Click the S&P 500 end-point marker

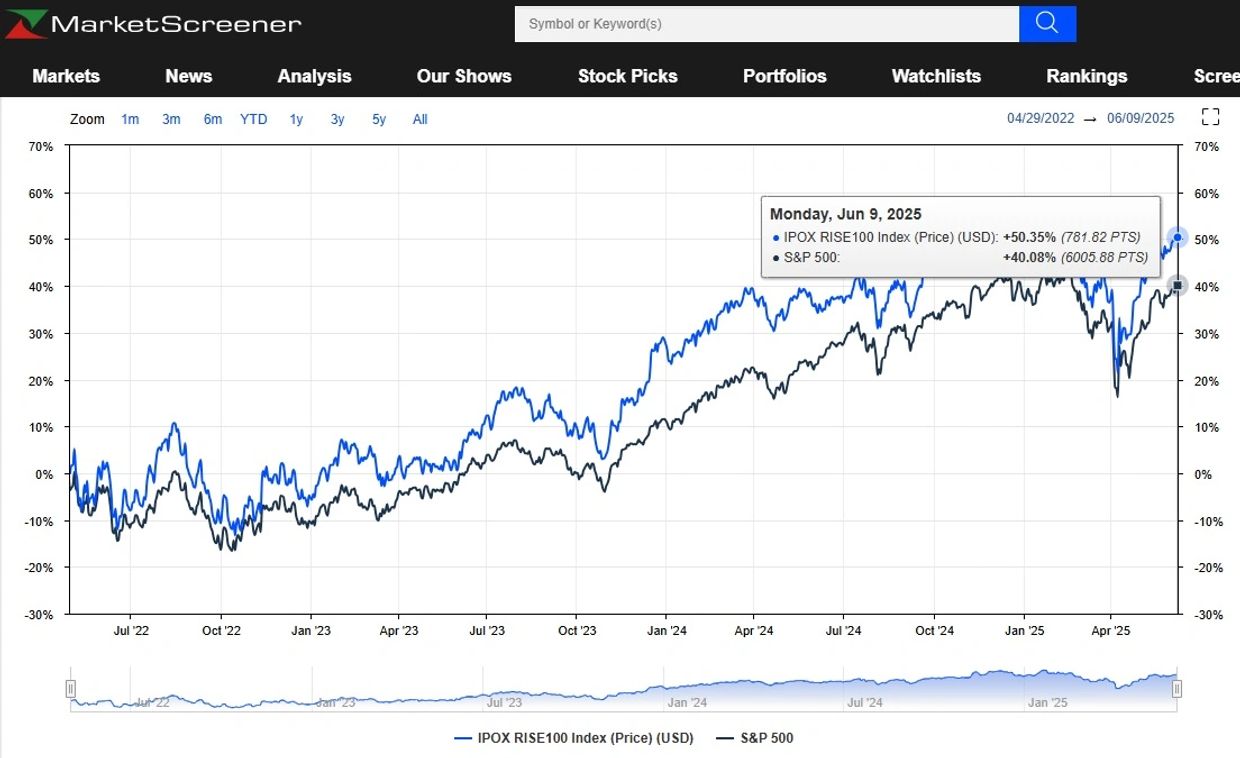1178,286
